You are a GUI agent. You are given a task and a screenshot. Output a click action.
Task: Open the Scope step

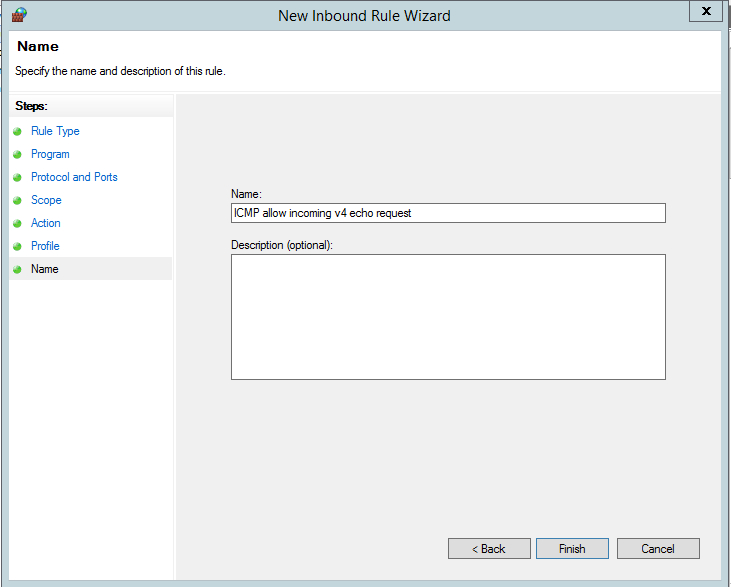46,200
